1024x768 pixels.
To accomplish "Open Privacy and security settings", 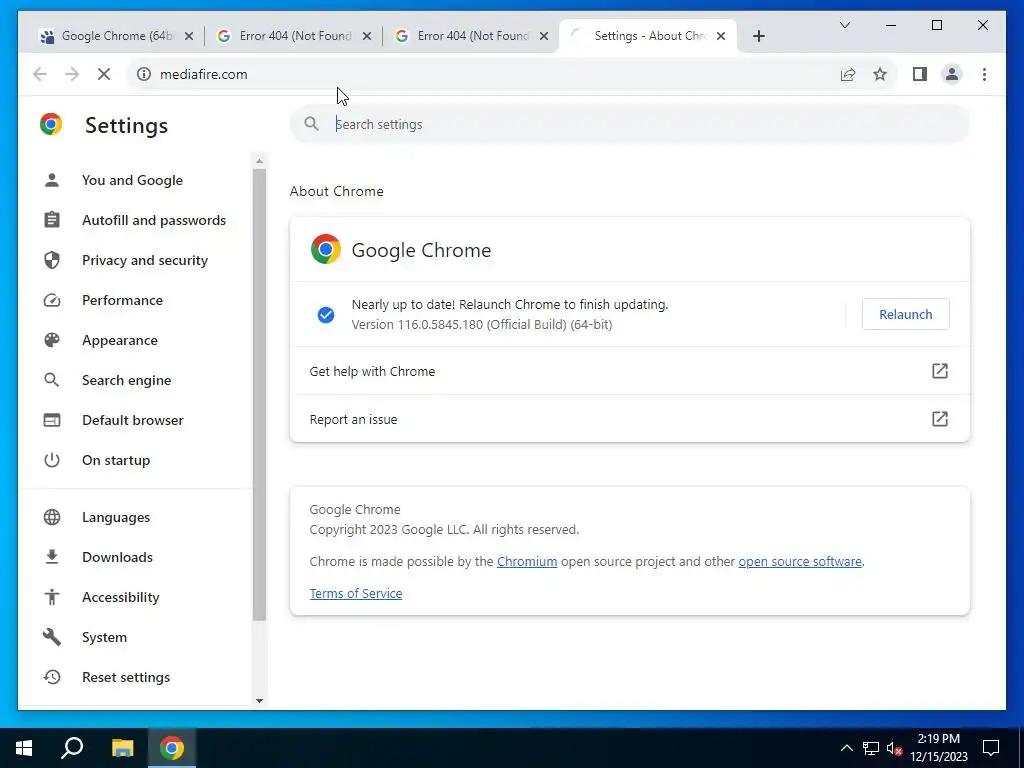I will (145, 260).
